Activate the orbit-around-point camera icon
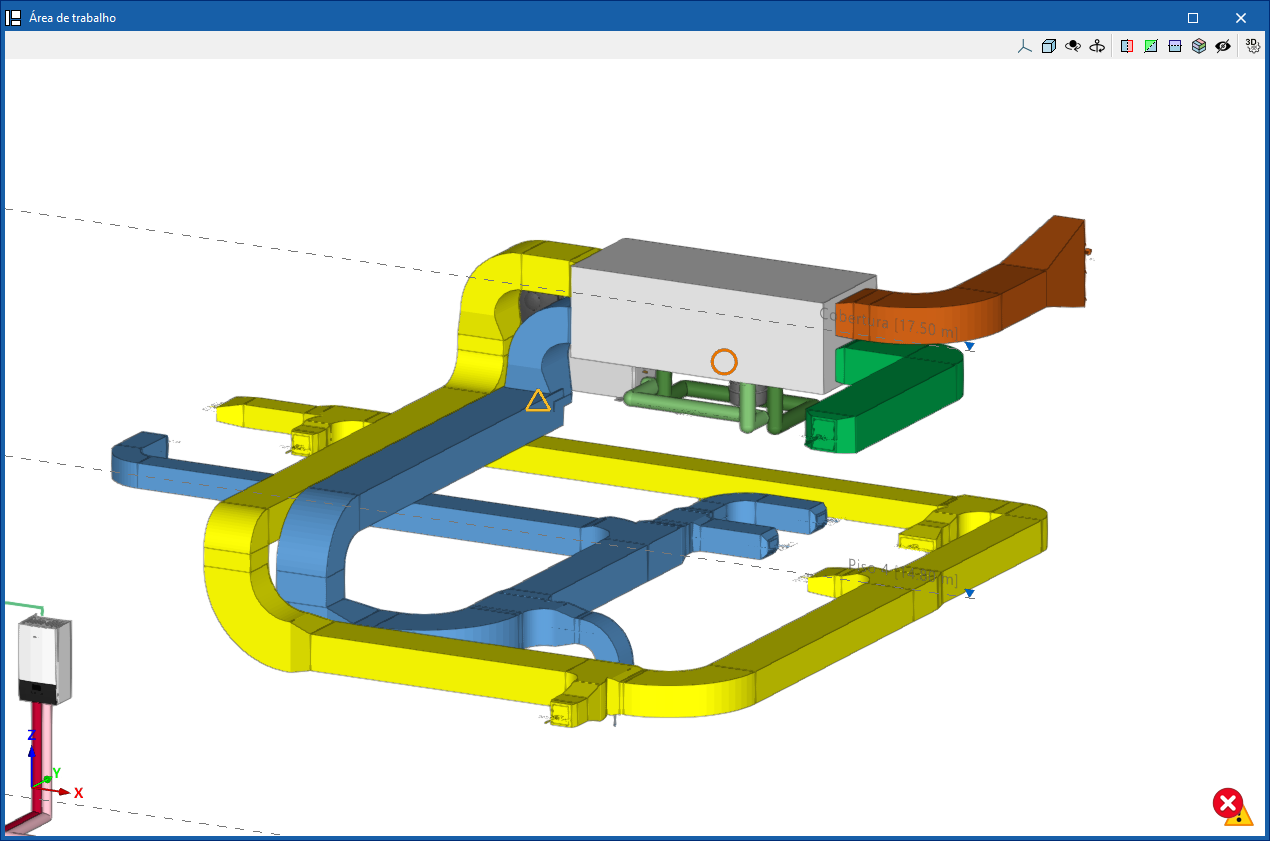Viewport: 1270px width, 841px height. pyautogui.click(x=1073, y=46)
